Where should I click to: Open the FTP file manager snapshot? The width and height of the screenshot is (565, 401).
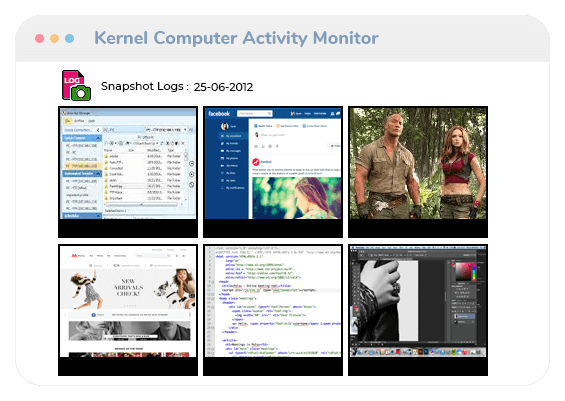(x=128, y=172)
